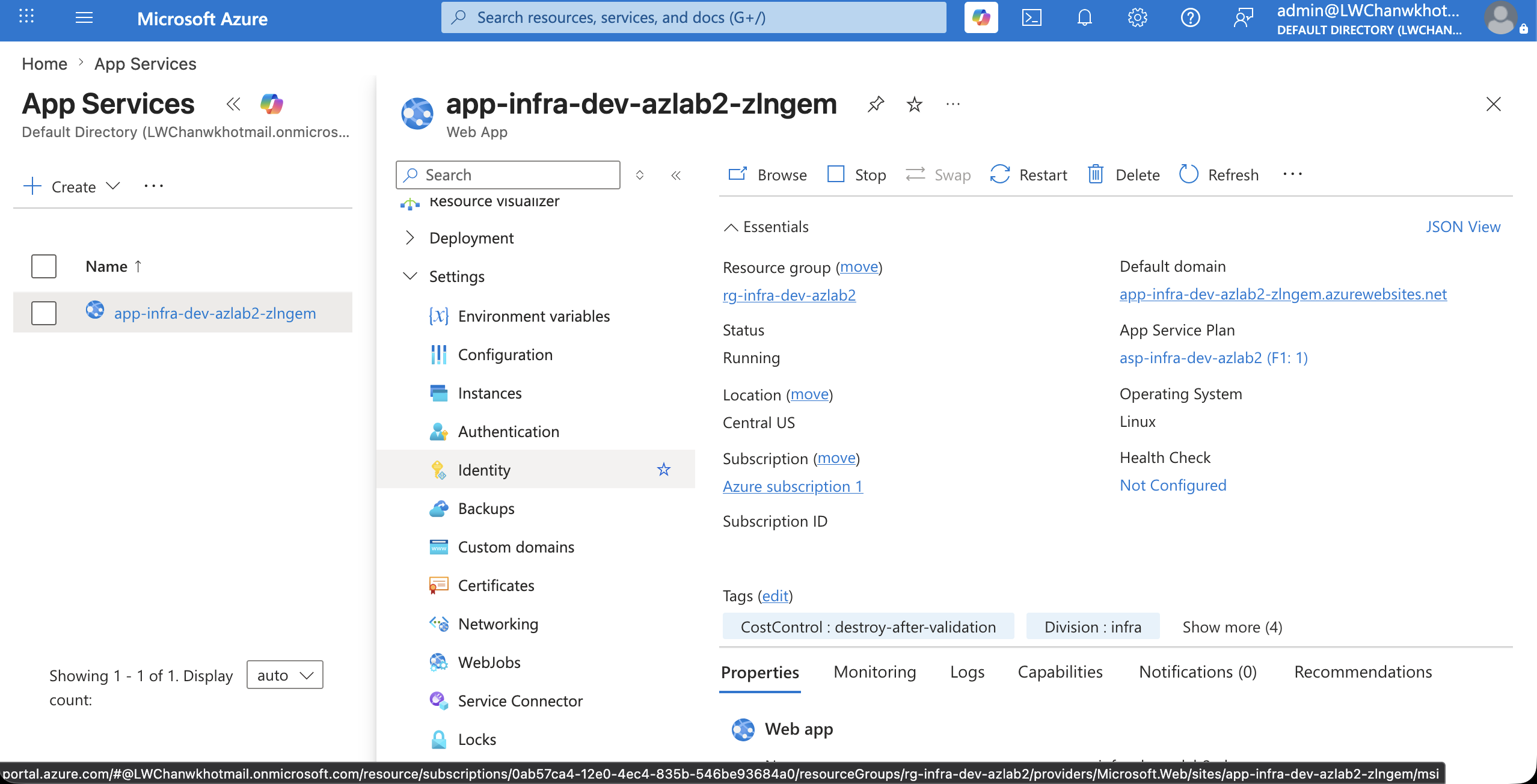This screenshot has height=784, width=1537.
Task: Check the app-infra-dev-azlab2-zlngem row checkbox
Action: click(44, 313)
